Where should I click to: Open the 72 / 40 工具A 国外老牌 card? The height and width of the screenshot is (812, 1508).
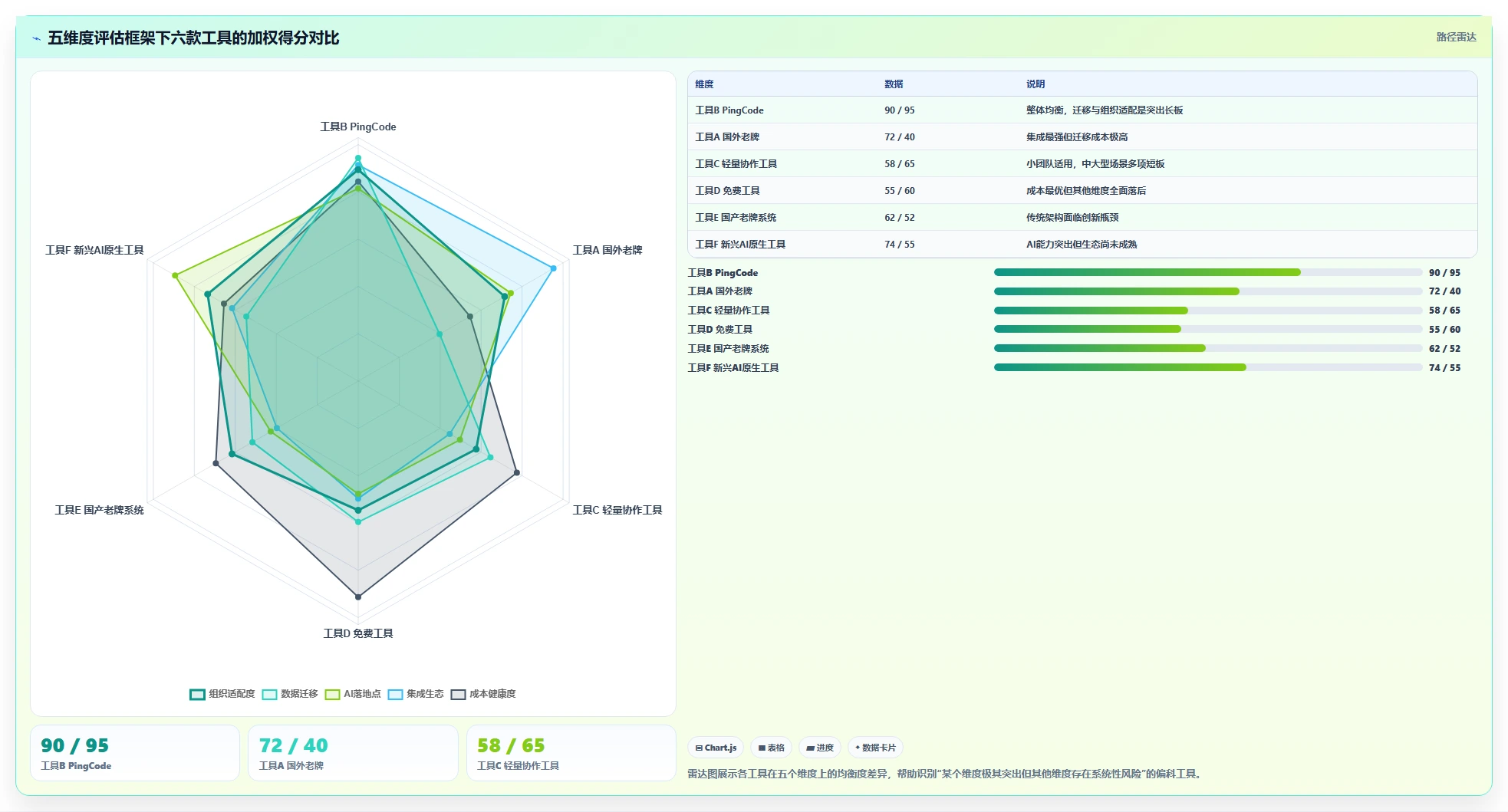click(x=353, y=753)
